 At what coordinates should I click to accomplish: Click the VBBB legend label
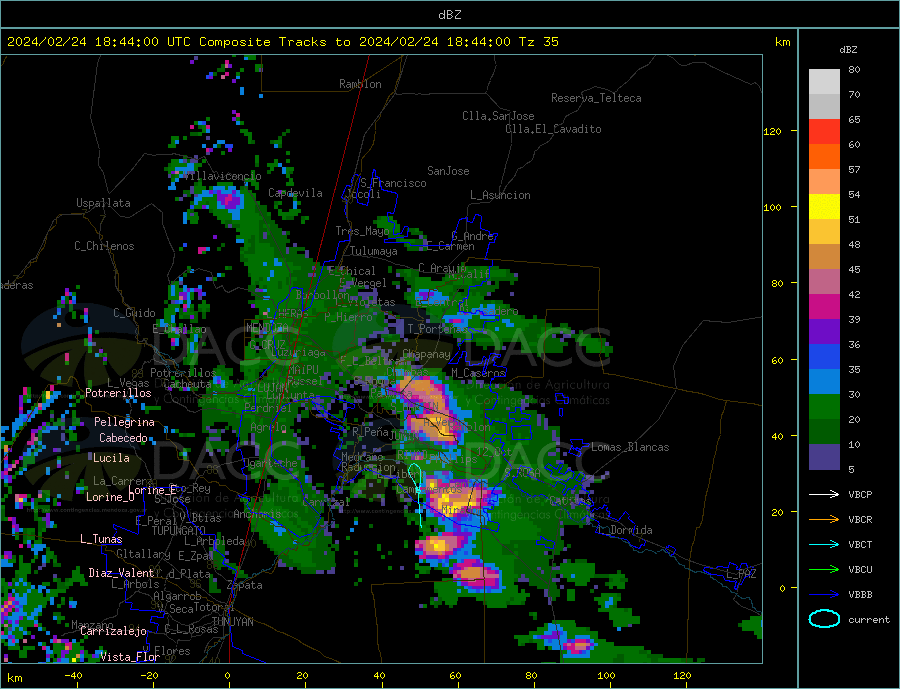coord(860,594)
